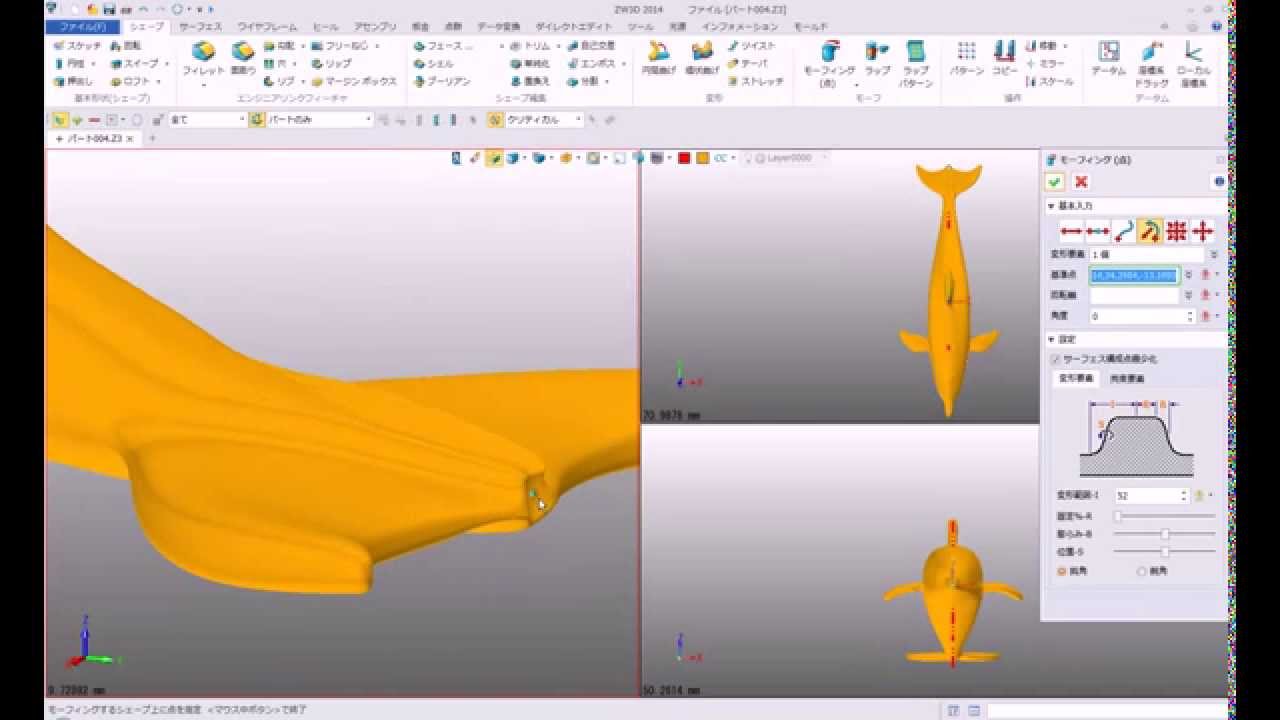Click the データム (Datum) icon
This screenshot has height=720, width=1280.
pyautogui.click(x=1108, y=58)
